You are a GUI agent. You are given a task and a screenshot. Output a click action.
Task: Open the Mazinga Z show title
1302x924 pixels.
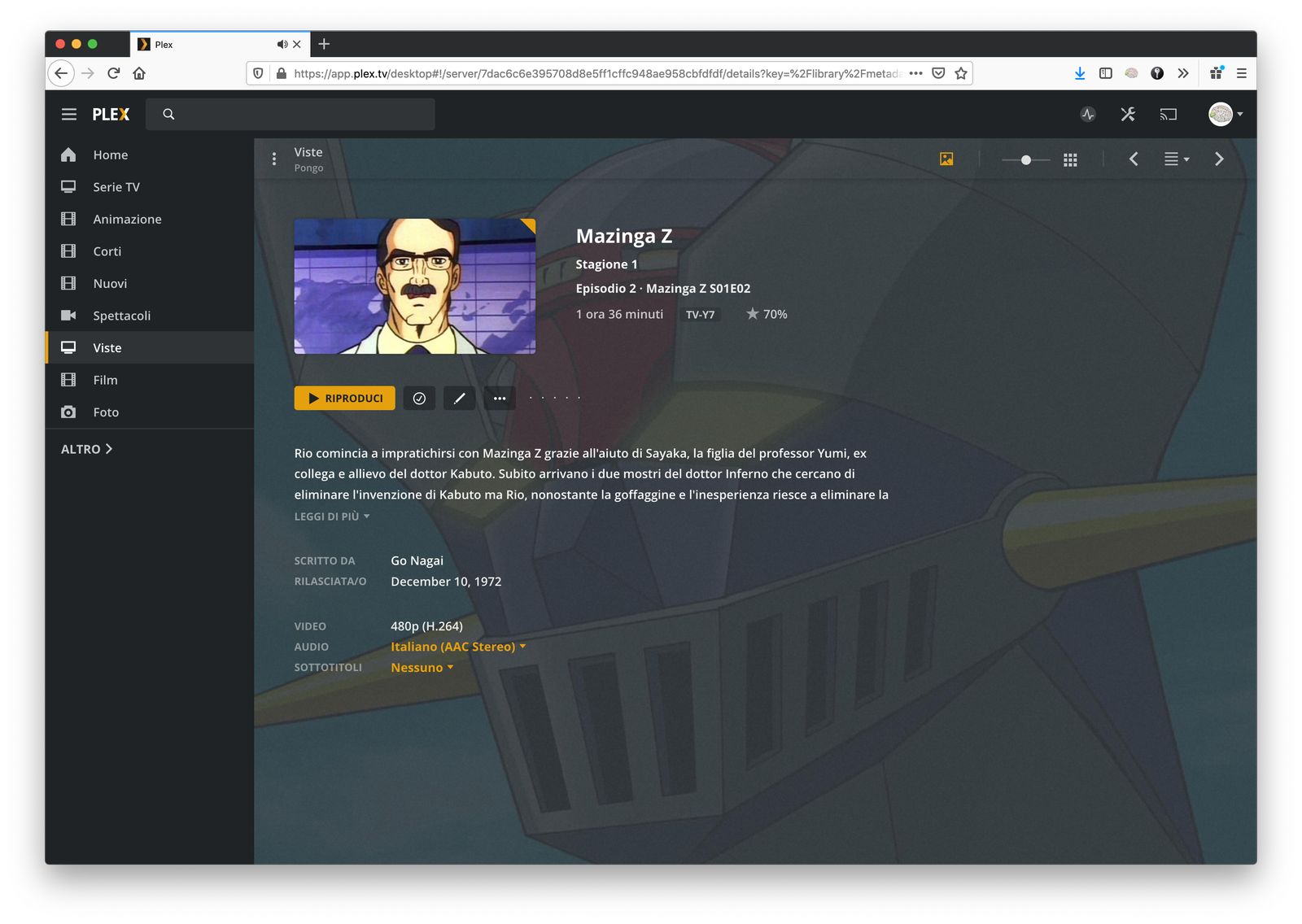coord(624,236)
